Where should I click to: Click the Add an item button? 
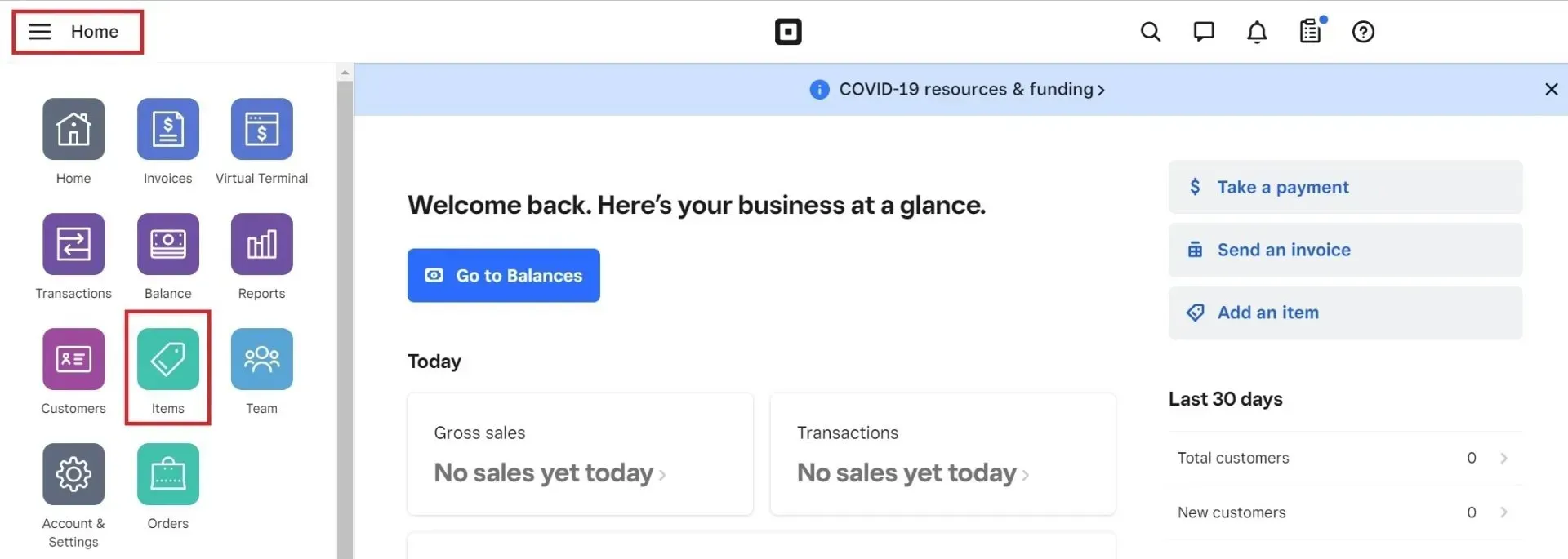[x=1345, y=313]
